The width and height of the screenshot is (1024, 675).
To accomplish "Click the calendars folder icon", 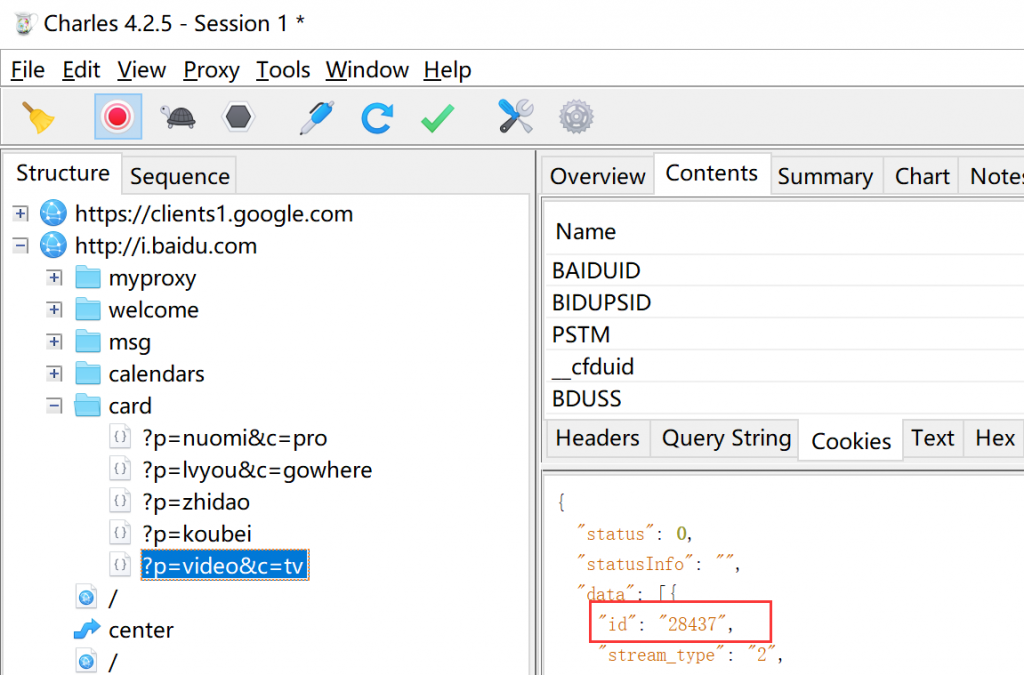I will pos(88,373).
